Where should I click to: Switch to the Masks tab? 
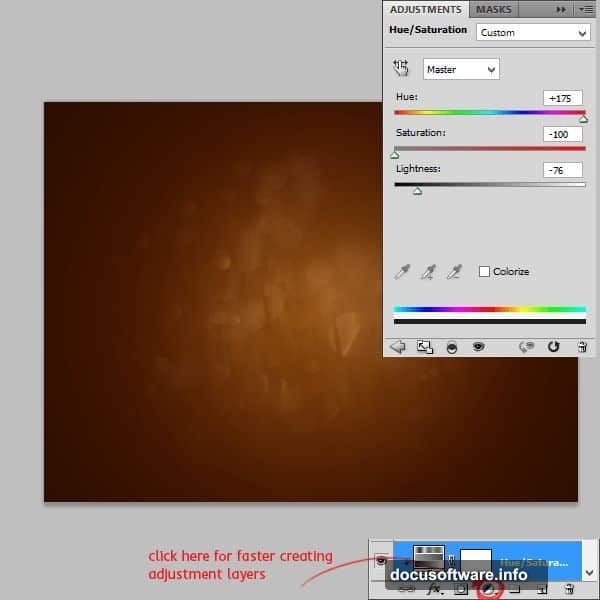tap(493, 9)
